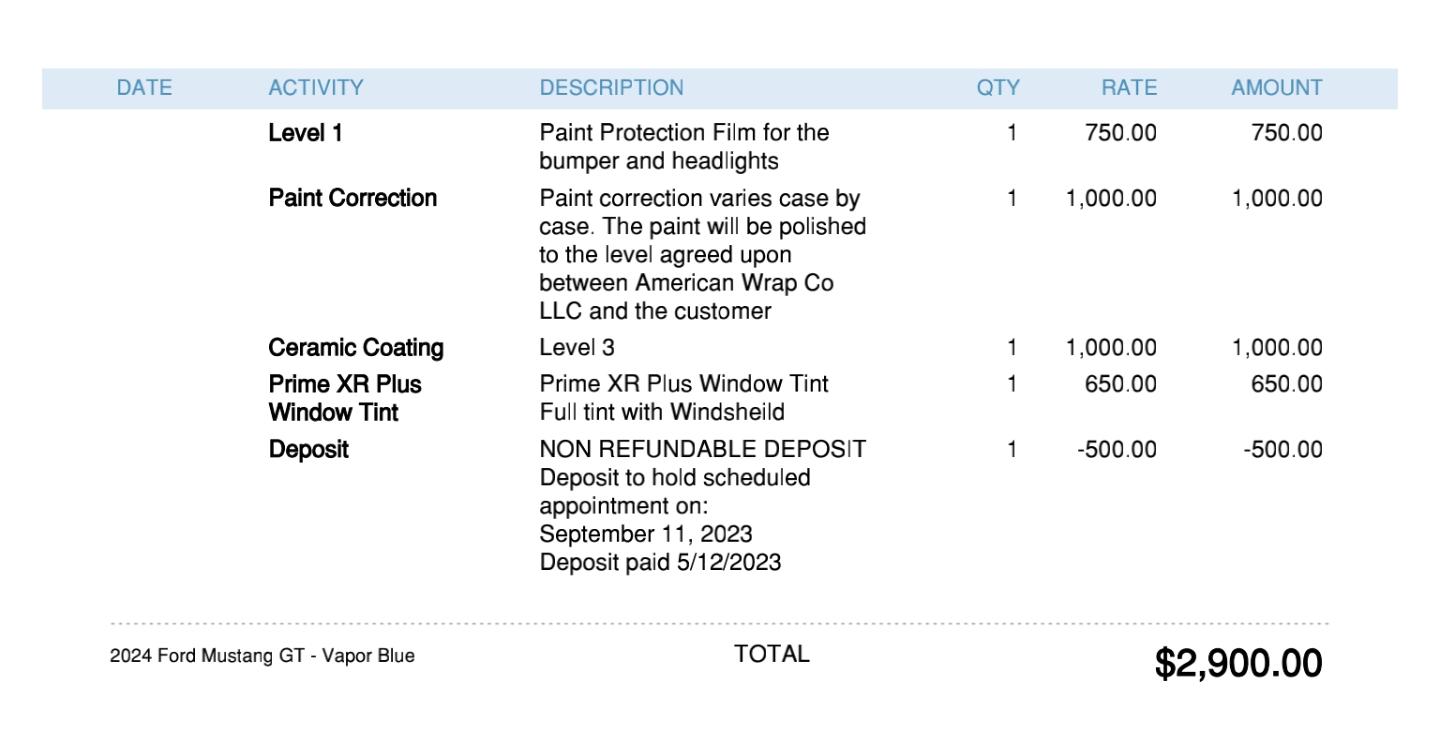The image size is (1440, 733).
Task: Click the ACTIVITY column header
Action: [x=316, y=88]
